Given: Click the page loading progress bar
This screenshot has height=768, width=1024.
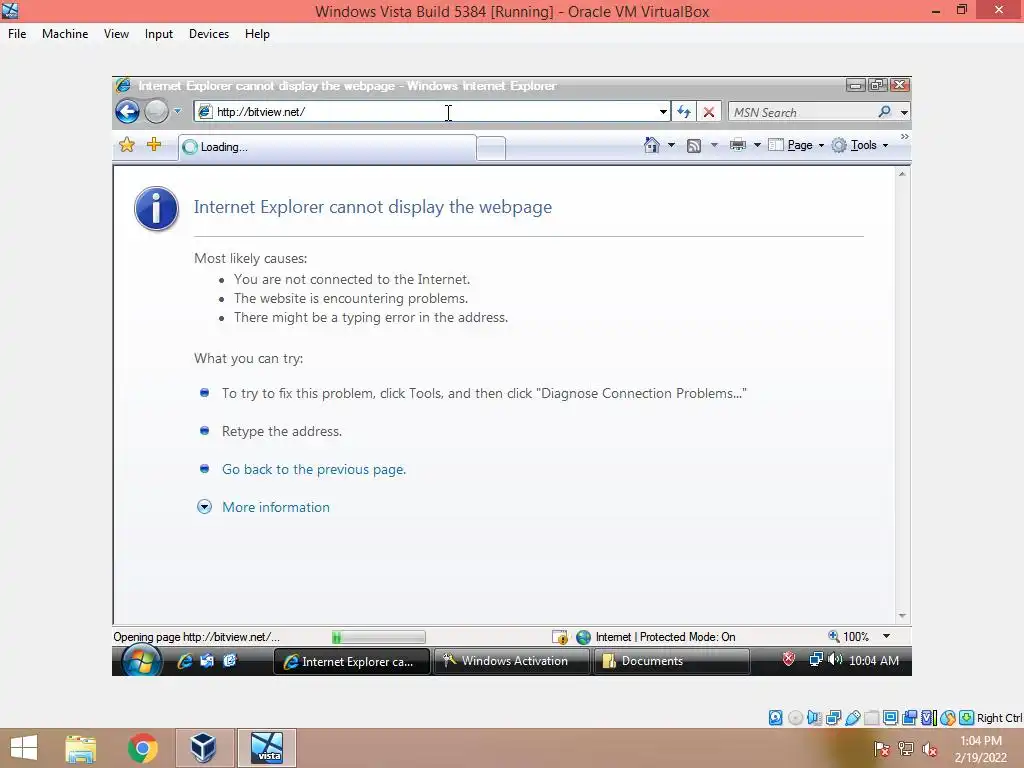Looking at the screenshot, I should (x=379, y=637).
